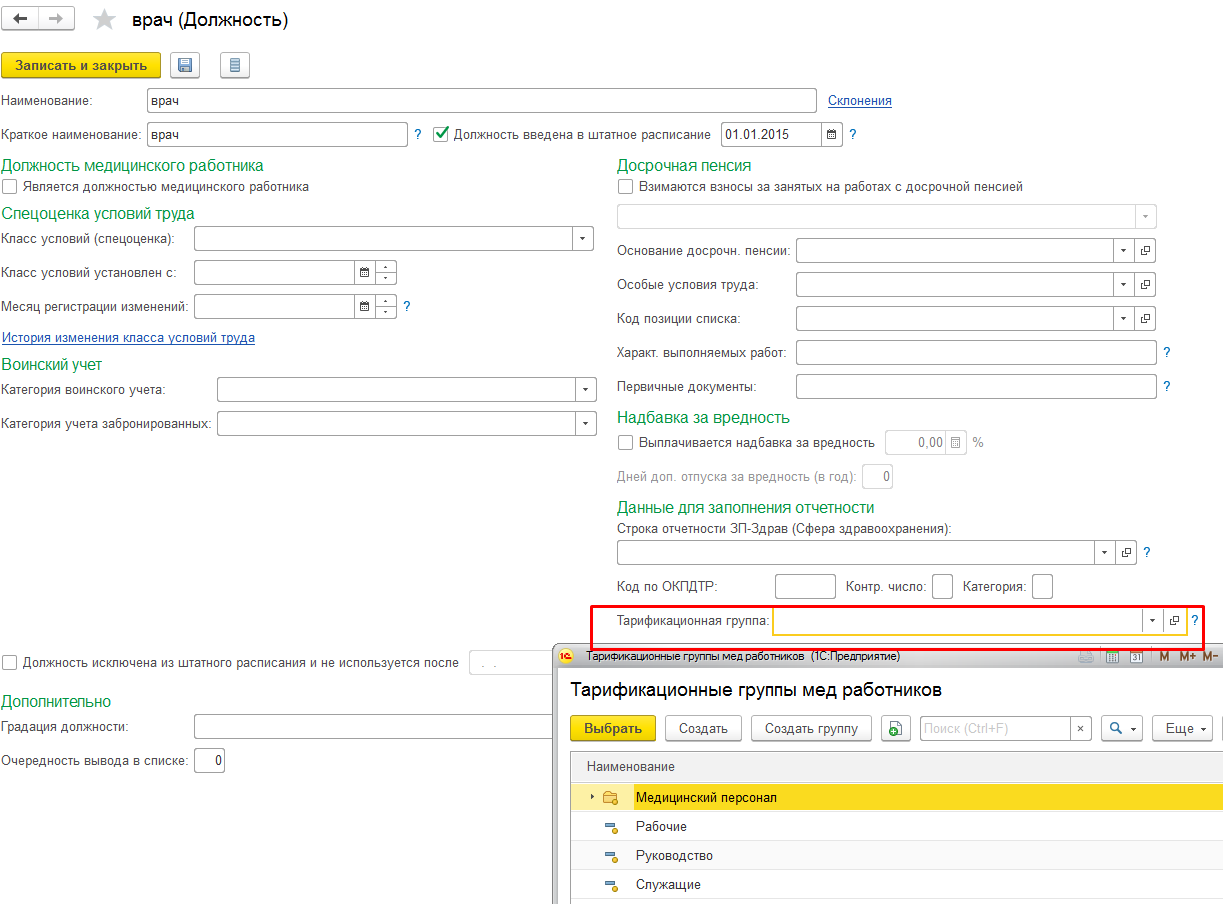Expand Категория воинского учета dropdown
This screenshot has height=904, width=1223.
coord(586,390)
